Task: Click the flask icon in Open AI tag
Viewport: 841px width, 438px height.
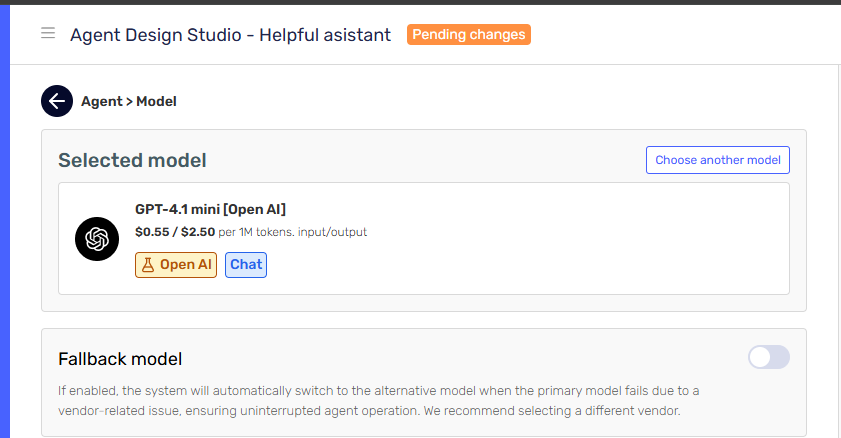Action: point(148,265)
